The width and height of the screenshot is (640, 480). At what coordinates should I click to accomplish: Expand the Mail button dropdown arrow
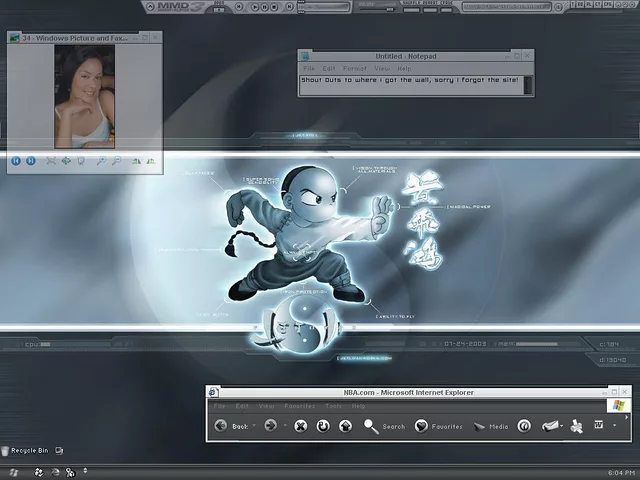564,426
